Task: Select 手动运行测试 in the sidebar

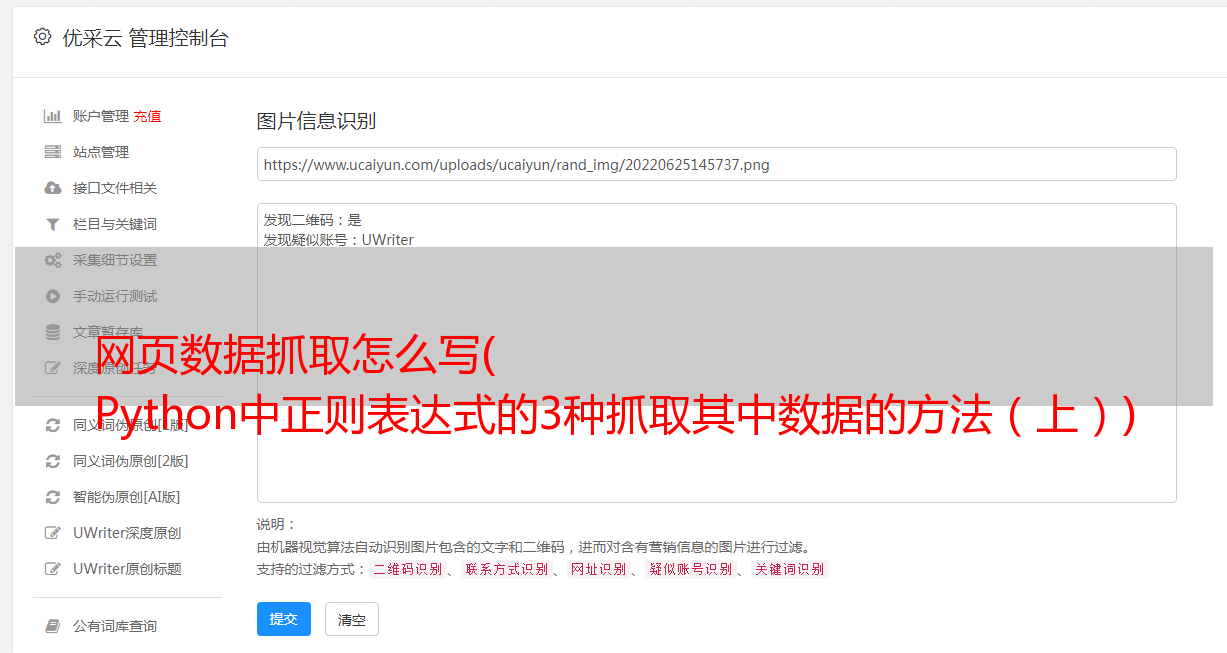Action: click(115, 296)
